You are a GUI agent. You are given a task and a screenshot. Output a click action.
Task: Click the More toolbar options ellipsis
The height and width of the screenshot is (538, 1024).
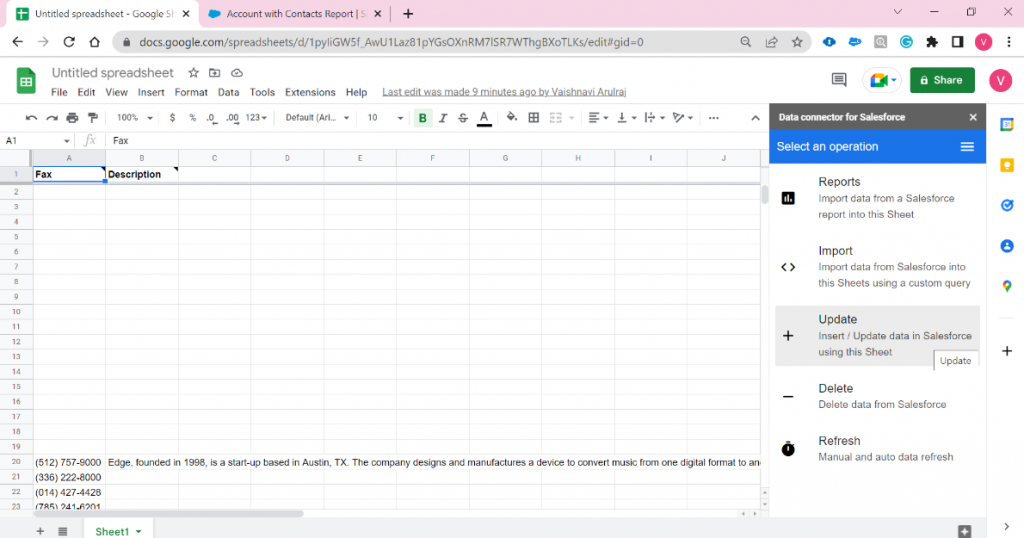pyautogui.click(x=713, y=118)
